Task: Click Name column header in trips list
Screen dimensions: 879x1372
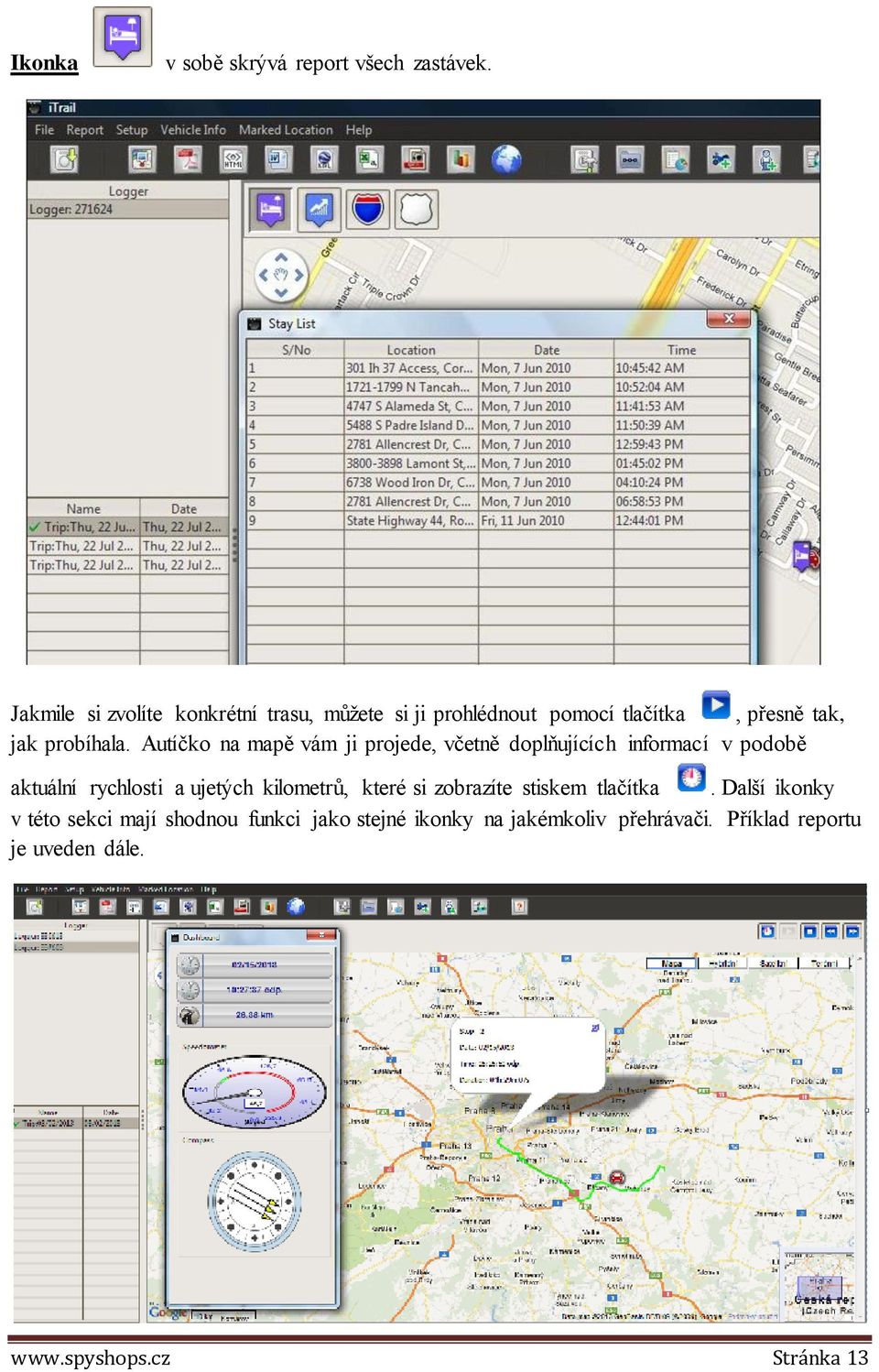Action: 83,508
